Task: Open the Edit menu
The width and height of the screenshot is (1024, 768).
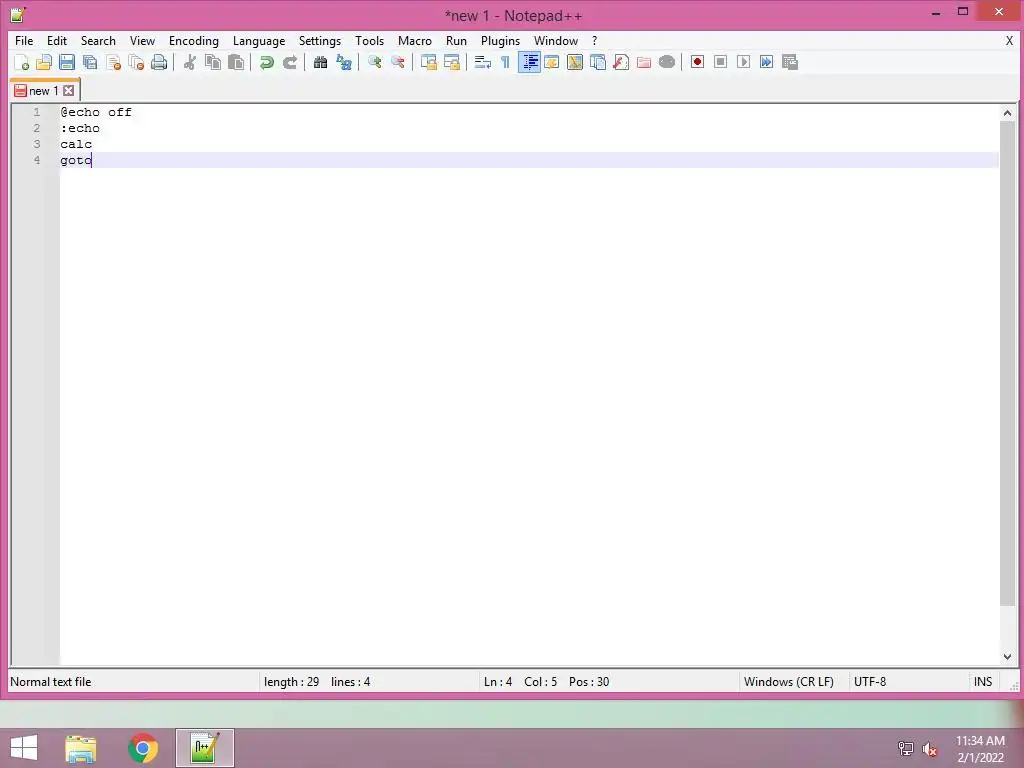Action: pyautogui.click(x=57, y=40)
